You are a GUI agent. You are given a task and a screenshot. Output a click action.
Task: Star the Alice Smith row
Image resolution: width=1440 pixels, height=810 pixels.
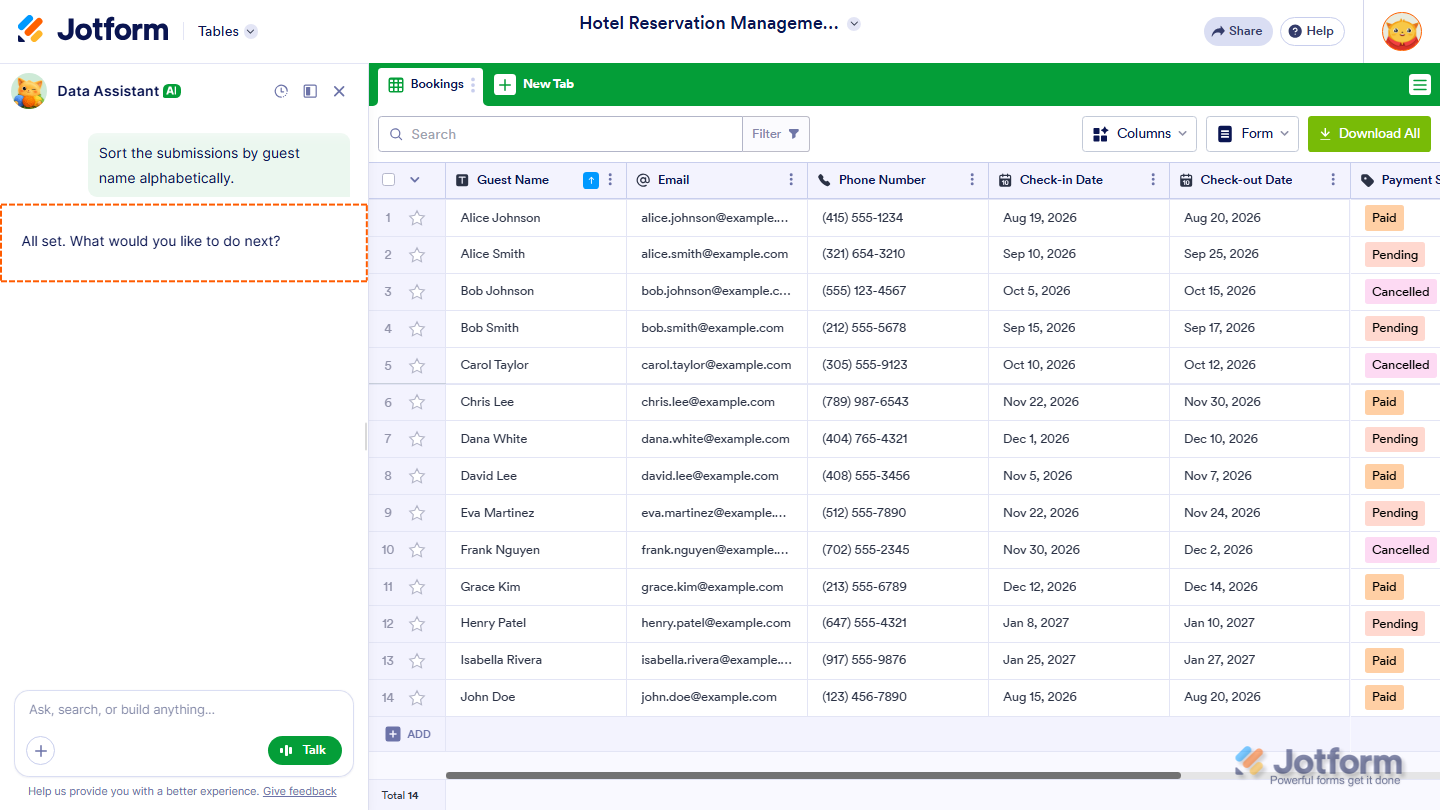417,255
